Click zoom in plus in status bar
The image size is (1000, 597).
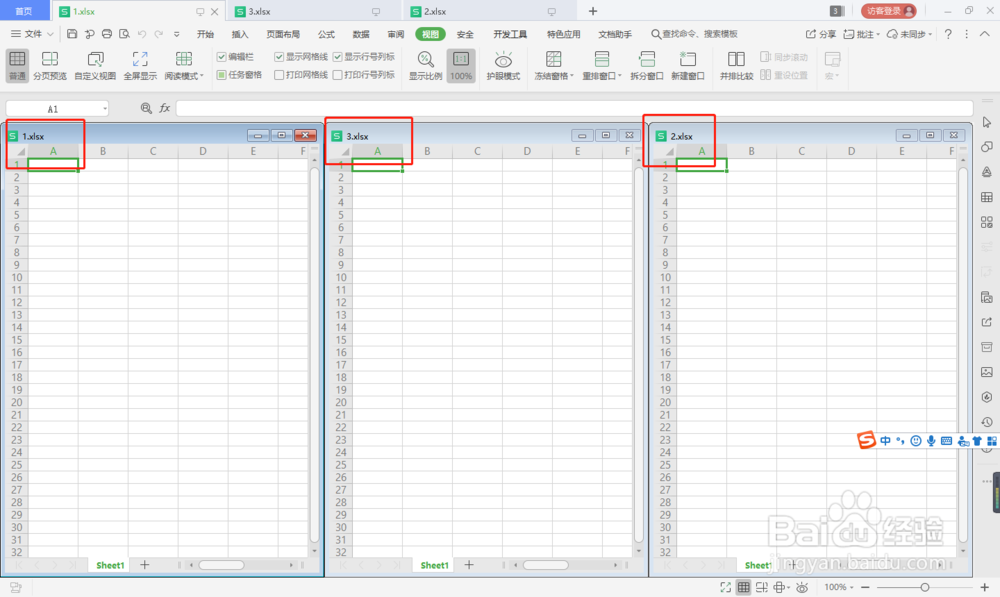point(984,587)
